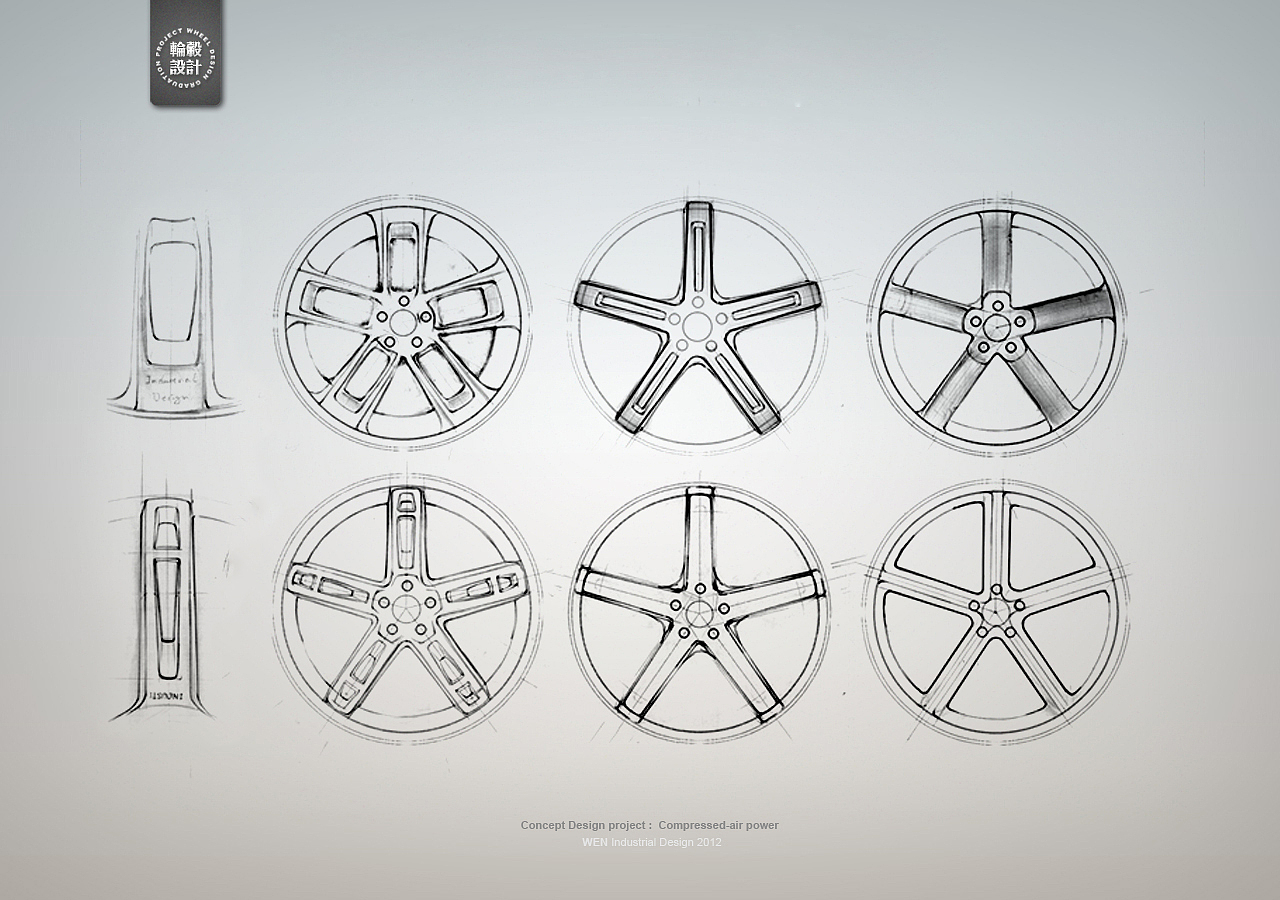Select the wheel sketch with rounded triangular openings
The image size is (1280, 900).
(996, 612)
